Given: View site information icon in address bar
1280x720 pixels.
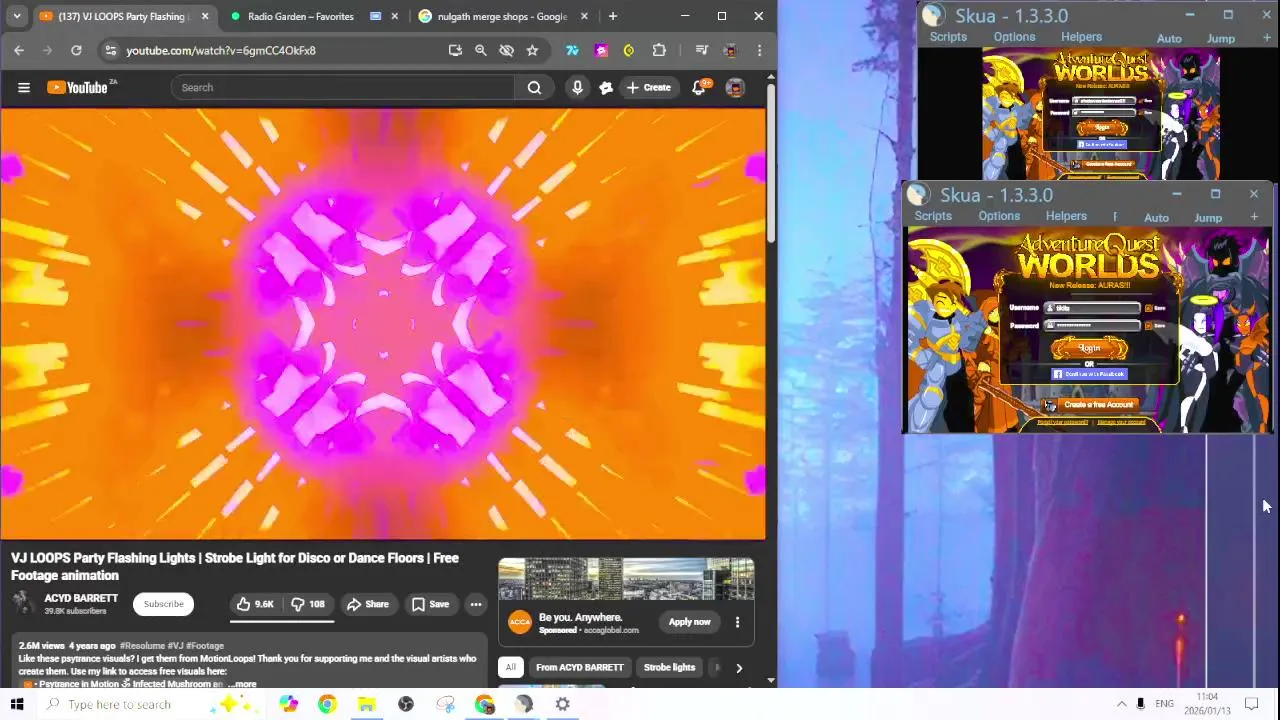Looking at the screenshot, I should point(110,50).
